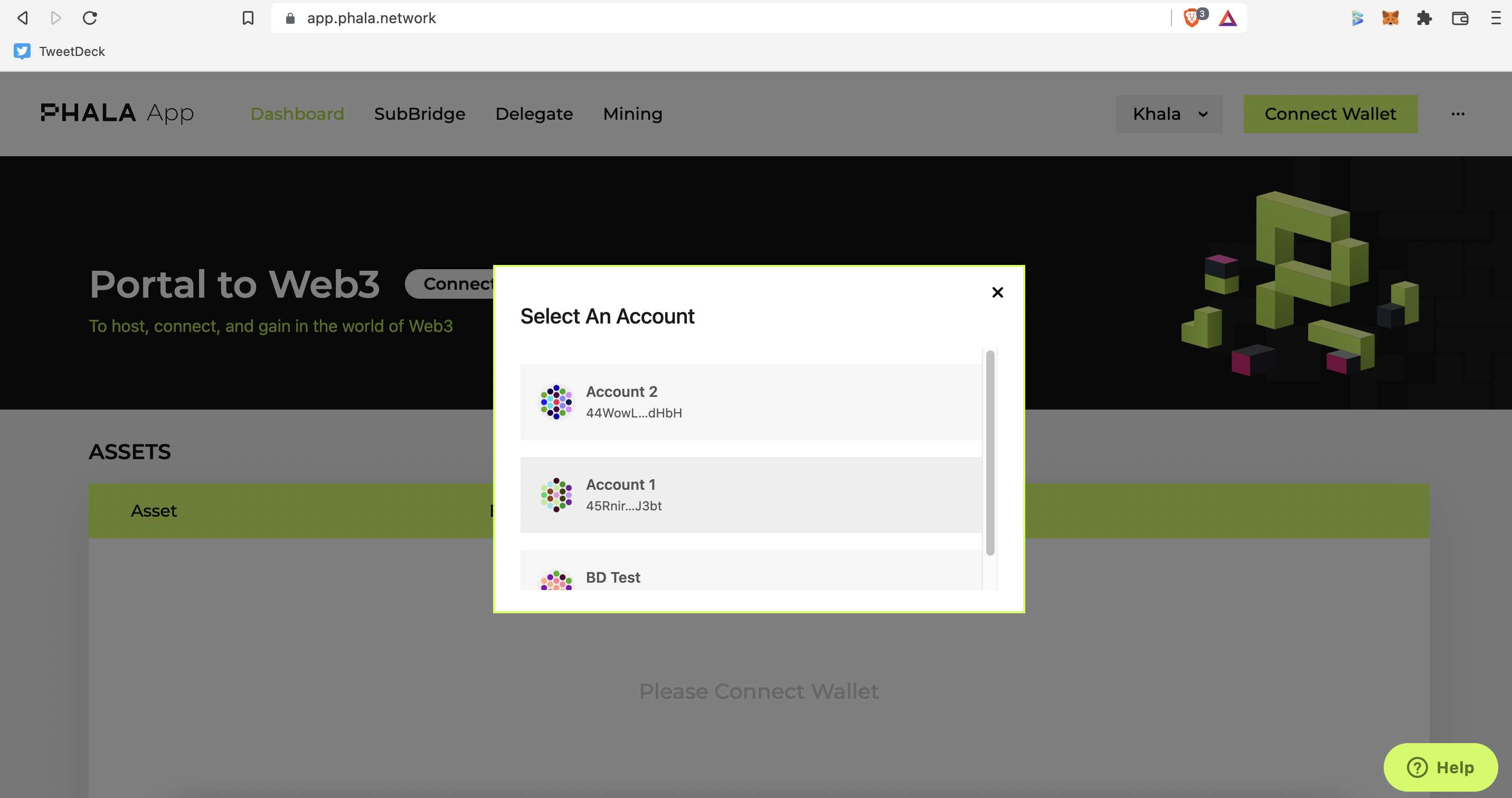Viewport: 1512px width, 798px height.
Task: Reload the page with the refresh icon
Action: pos(90,18)
